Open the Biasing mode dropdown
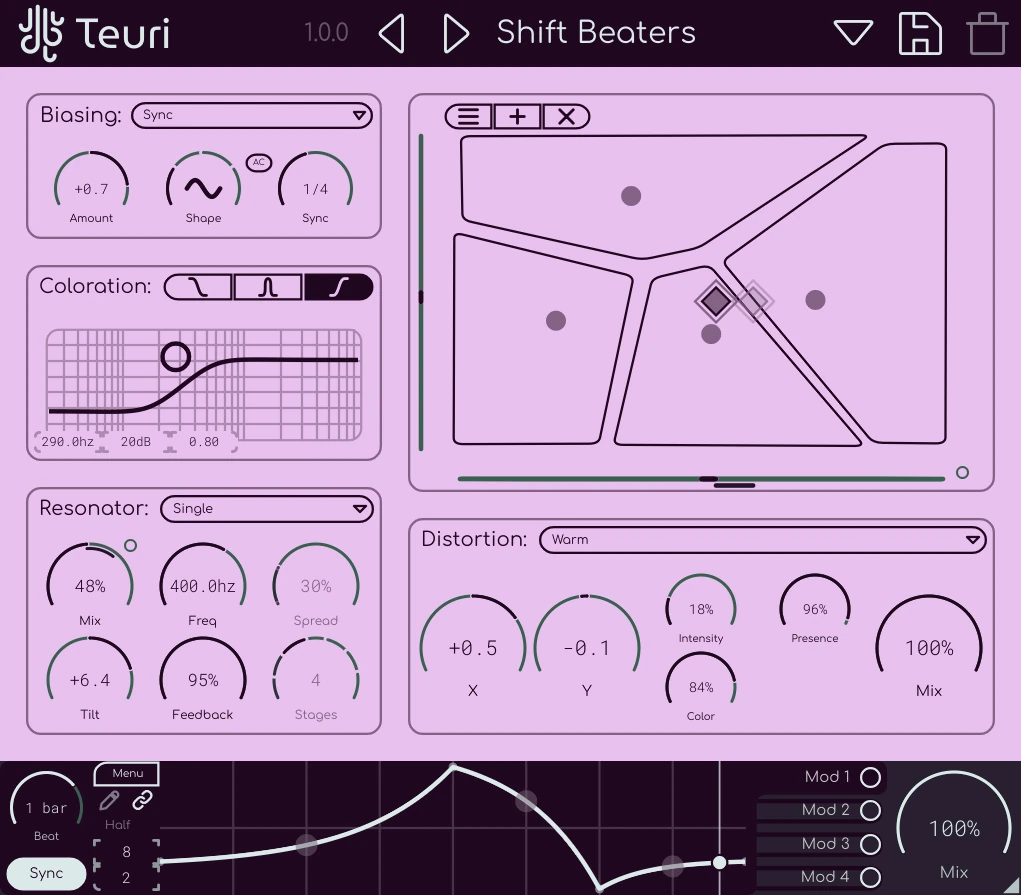The width and height of the screenshot is (1021, 895). pos(251,115)
